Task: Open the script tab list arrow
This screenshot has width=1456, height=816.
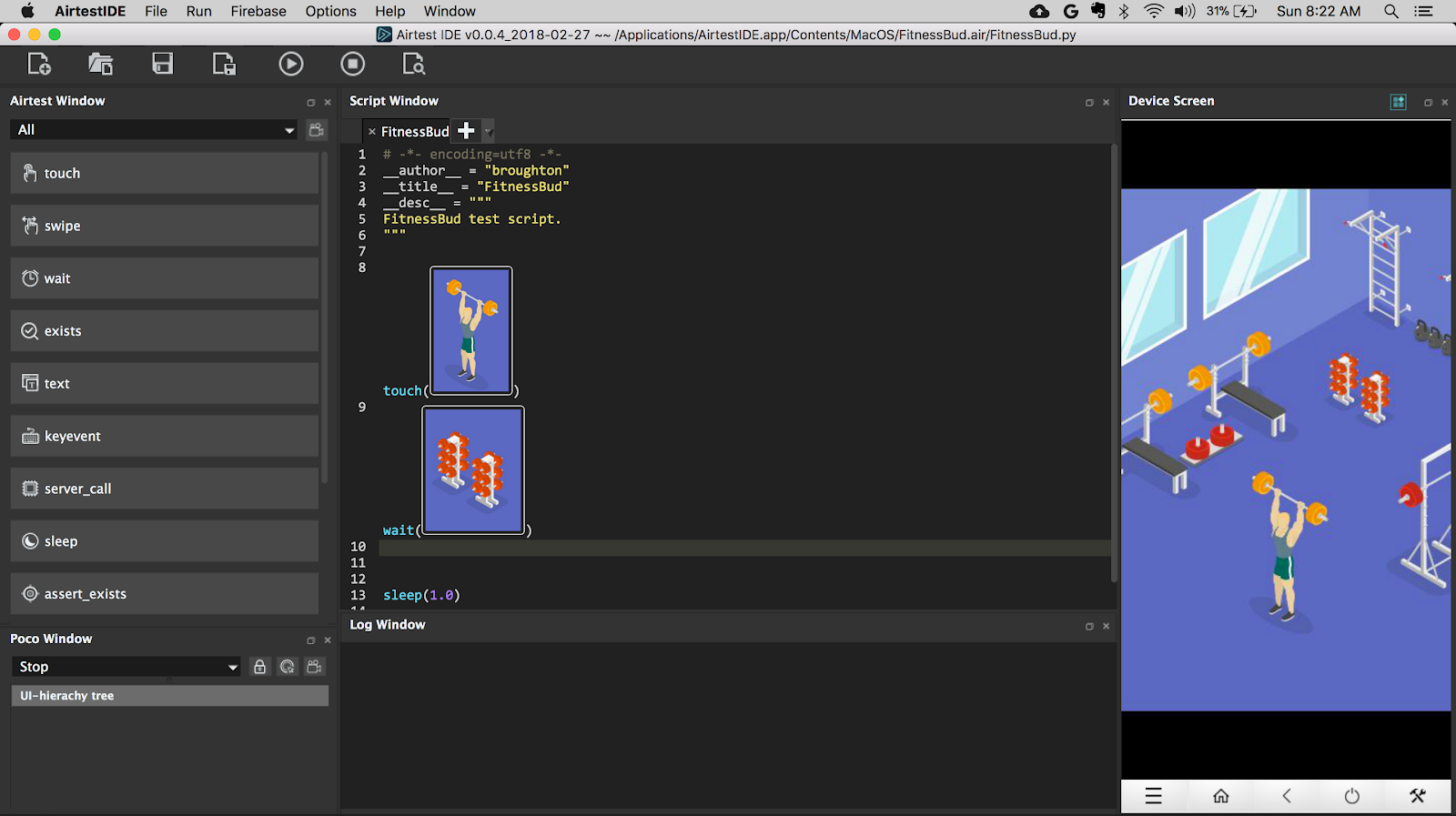Action: pyautogui.click(x=488, y=131)
